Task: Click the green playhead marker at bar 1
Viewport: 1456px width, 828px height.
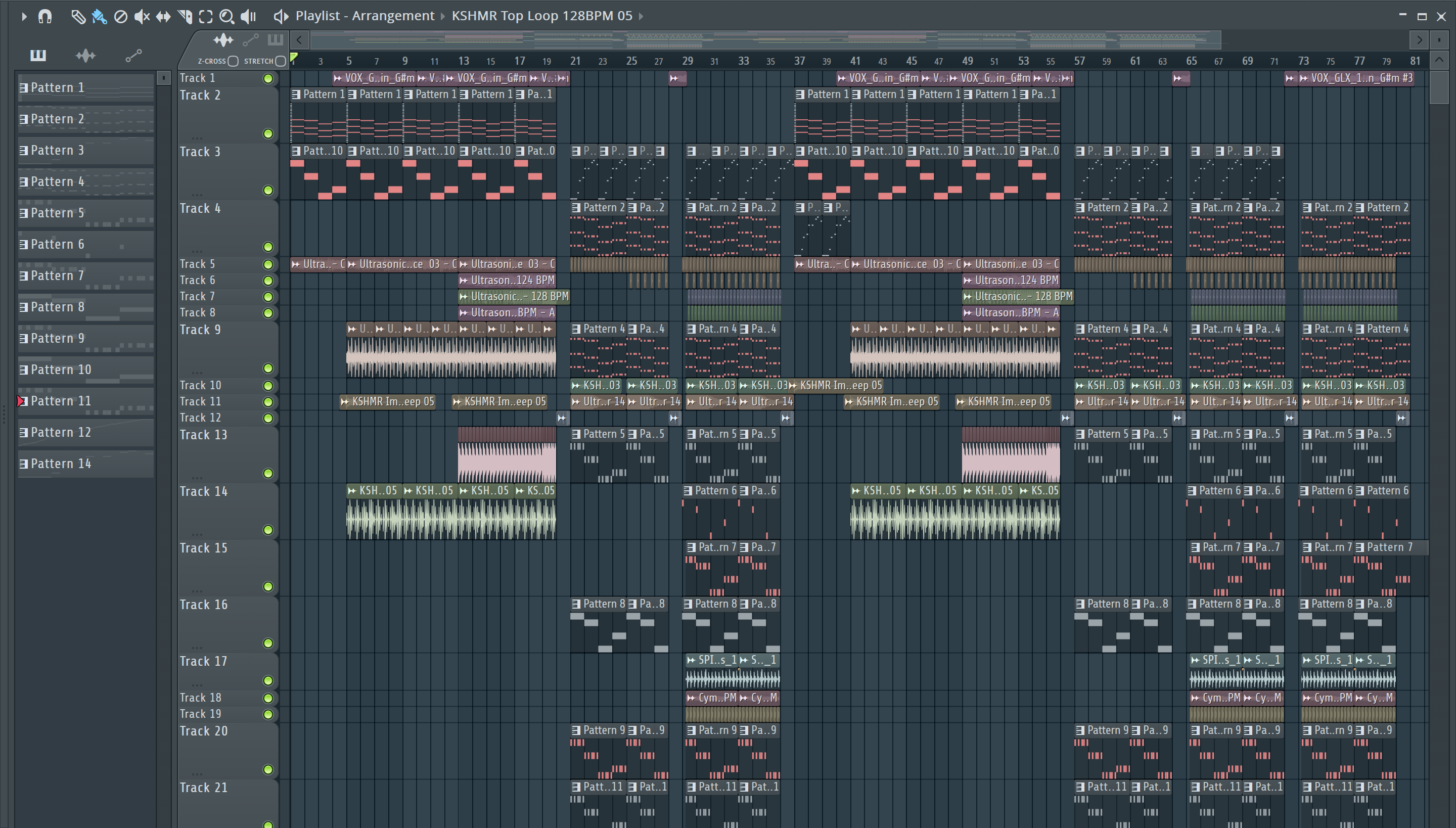Action: [x=294, y=58]
